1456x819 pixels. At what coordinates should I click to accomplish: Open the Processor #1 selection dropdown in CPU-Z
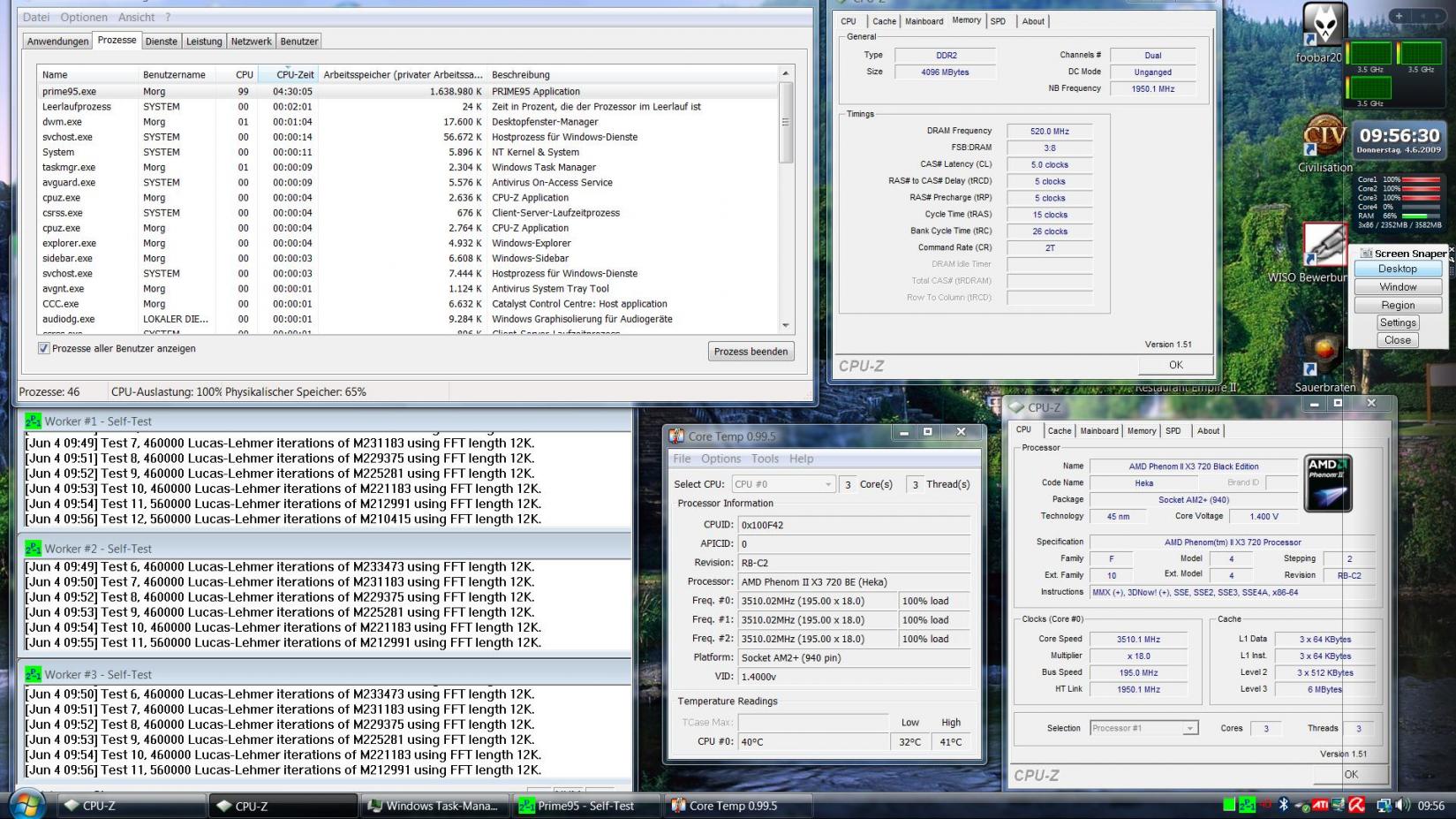coord(1143,728)
